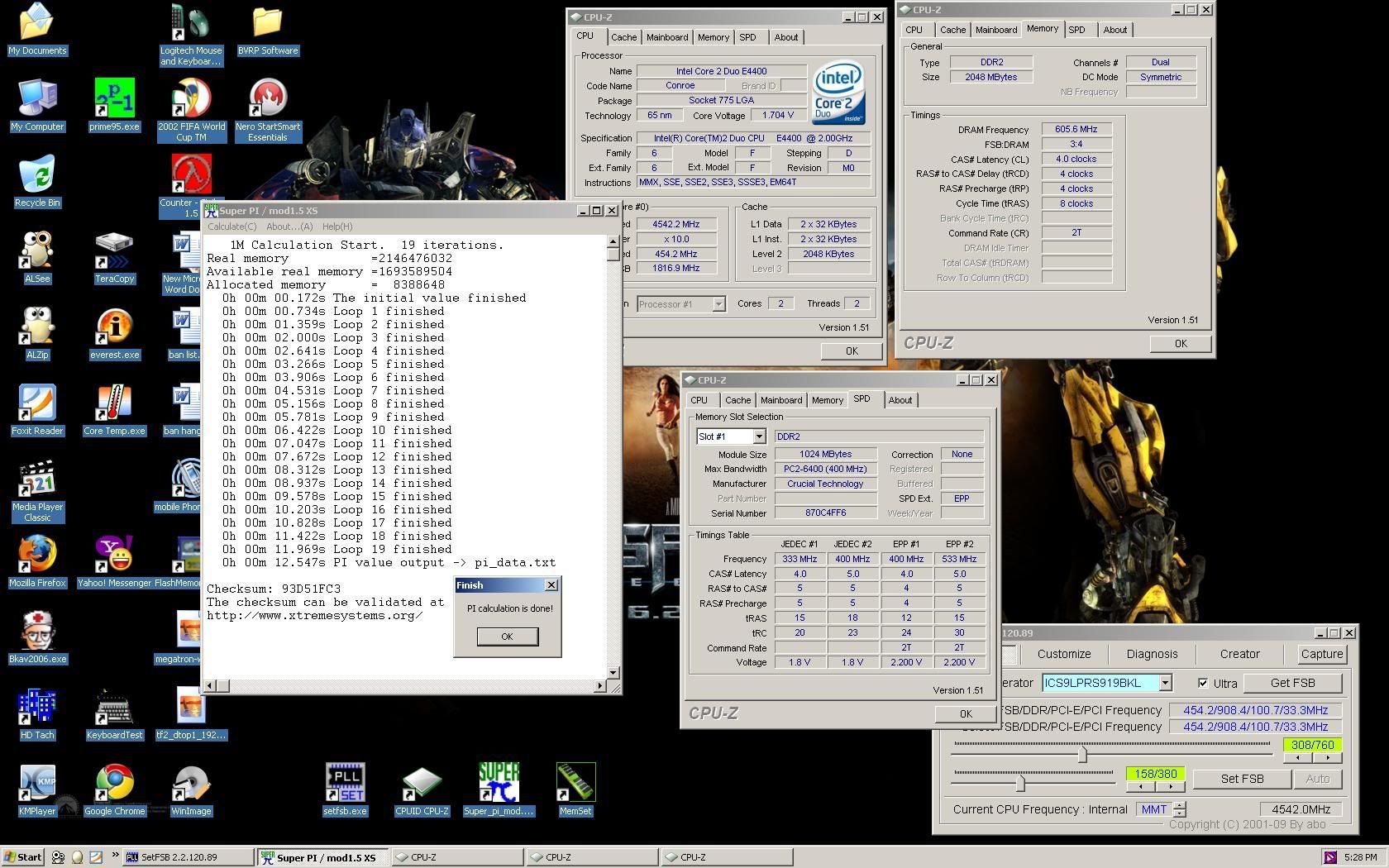
Task: Expand the Slot #1 memory slot dropdown
Action: (758, 436)
